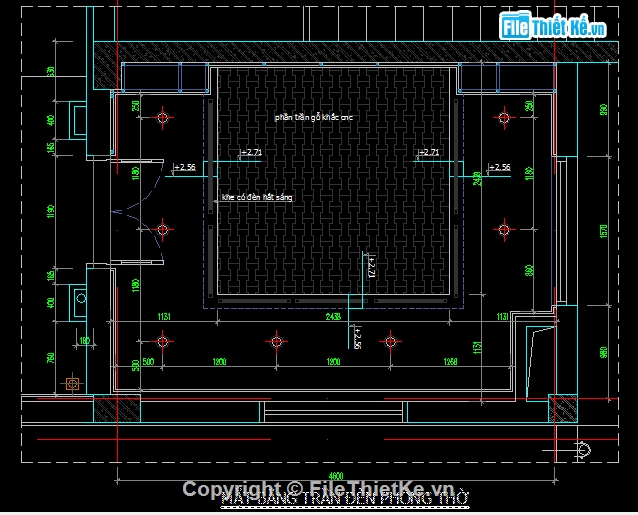Select the +2.71 level tag on the panel's left

pos(251,152)
